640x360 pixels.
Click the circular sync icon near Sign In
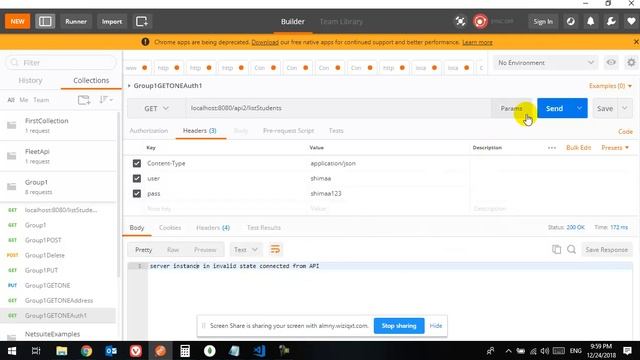coord(571,21)
